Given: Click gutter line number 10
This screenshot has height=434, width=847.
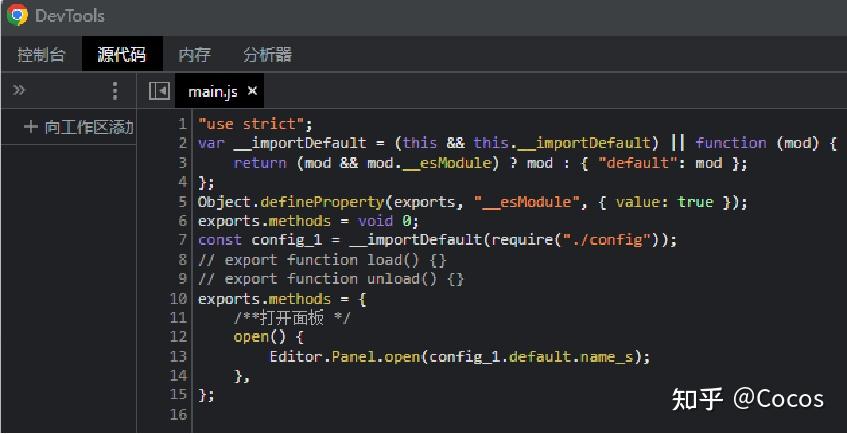Looking at the screenshot, I should click(178, 299).
